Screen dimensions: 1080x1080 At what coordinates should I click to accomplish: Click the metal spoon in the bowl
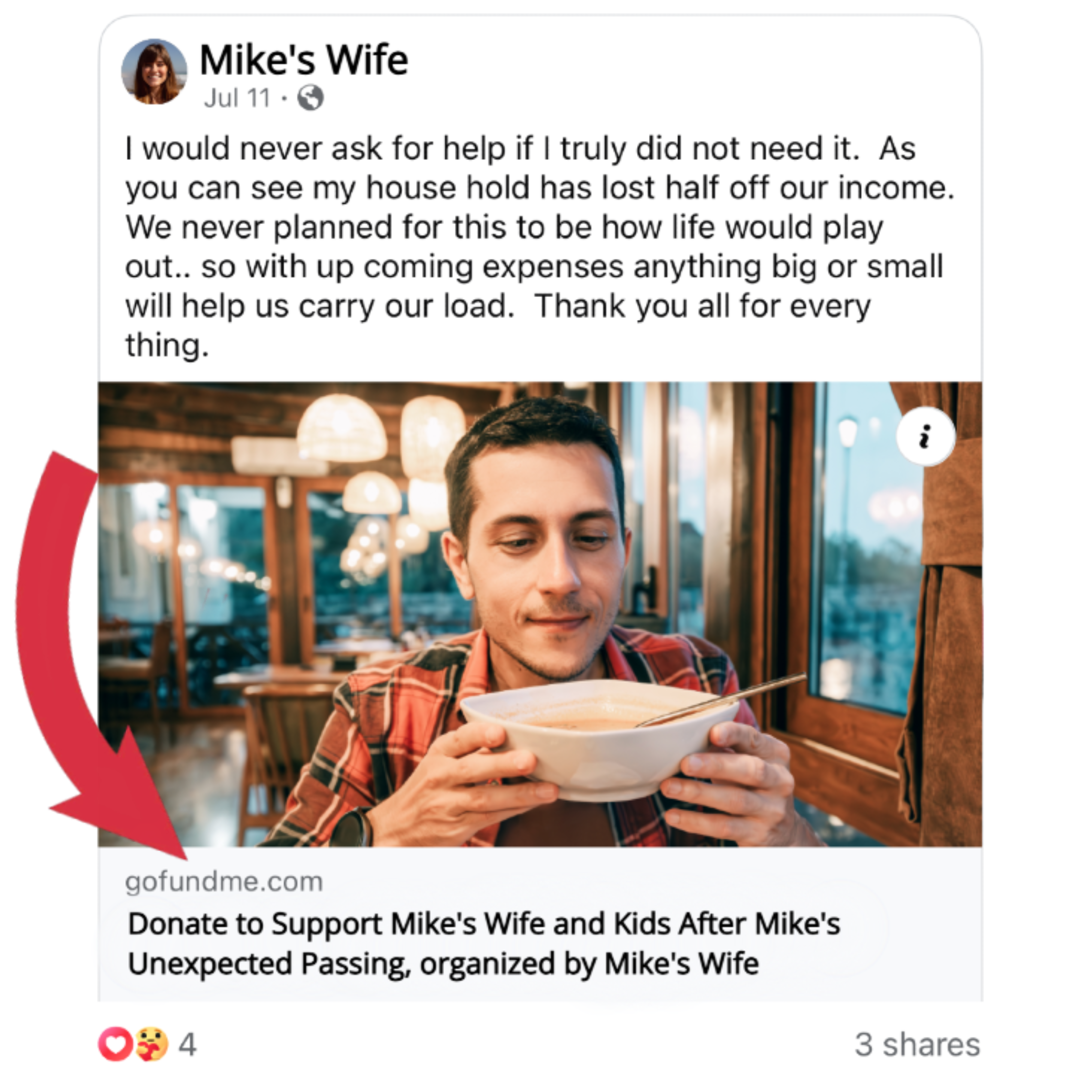[x=720, y=699]
